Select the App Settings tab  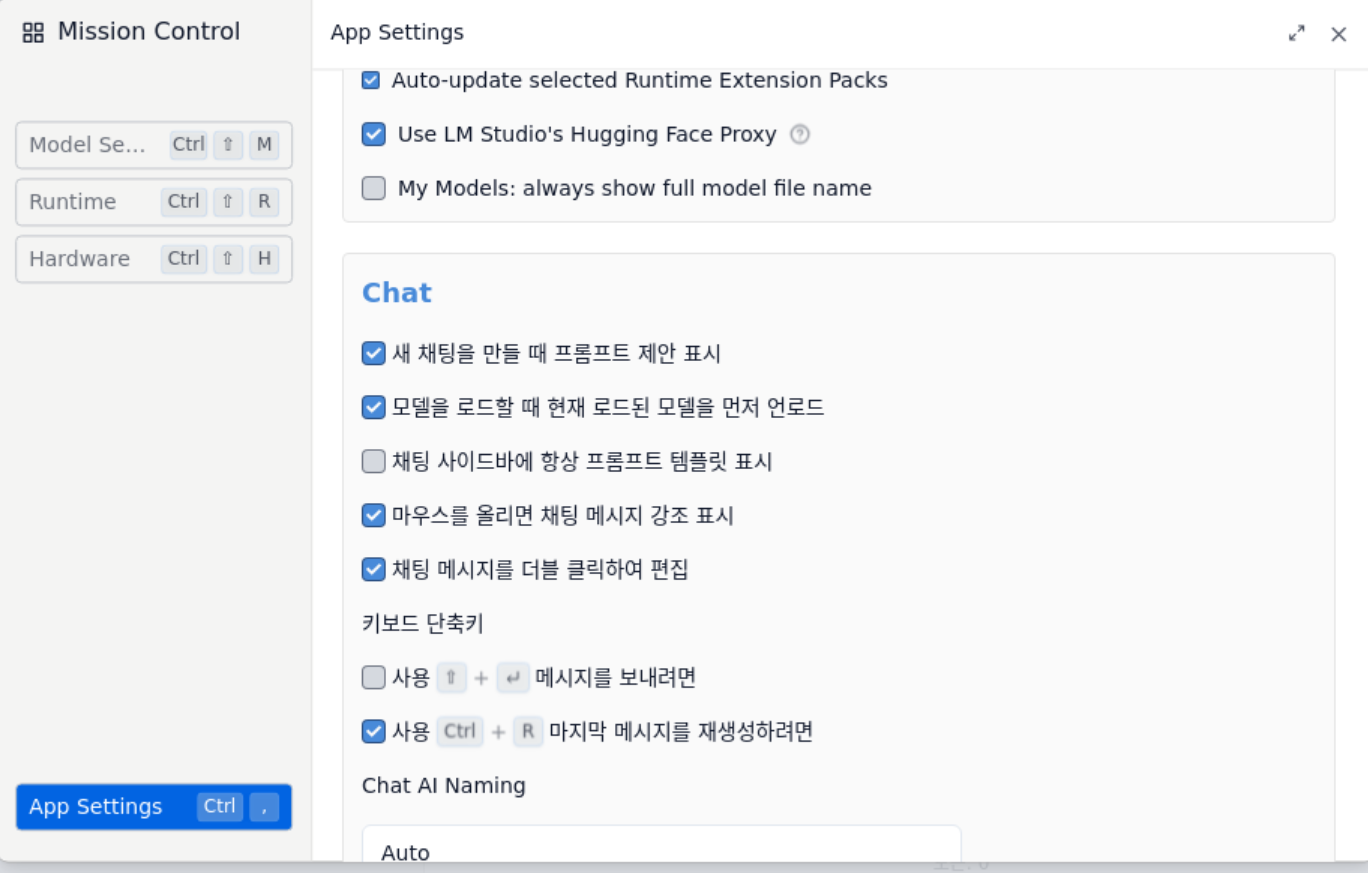point(154,807)
